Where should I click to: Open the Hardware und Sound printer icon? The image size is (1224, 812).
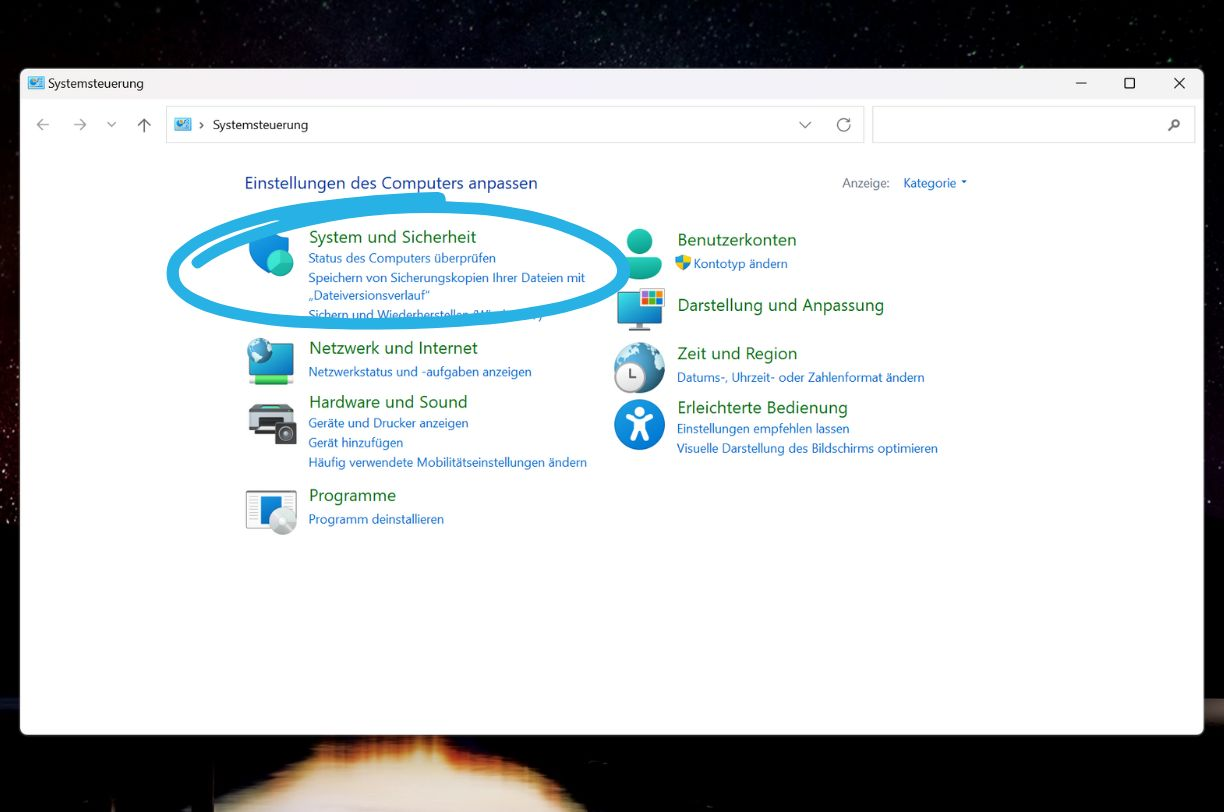tap(272, 422)
